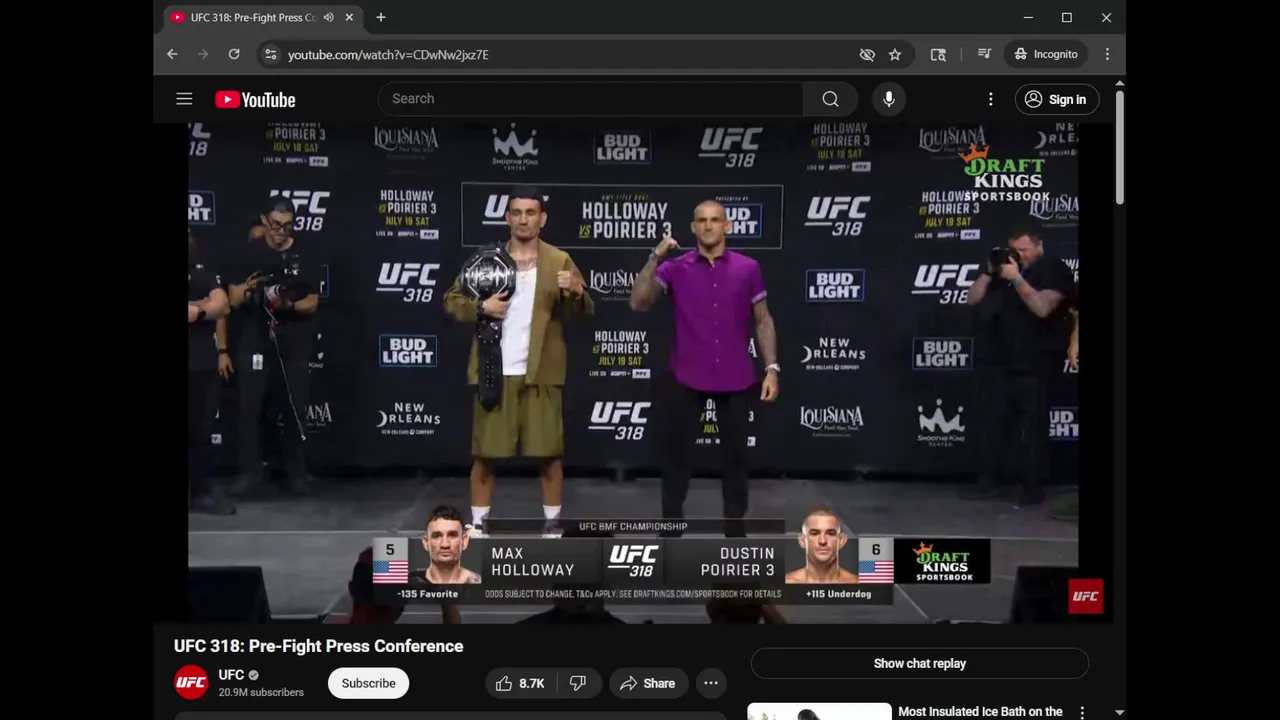View site information icon in address bar
Image resolution: width=1280 pixels, height=720 pixels.
click(x=270, y=54)
